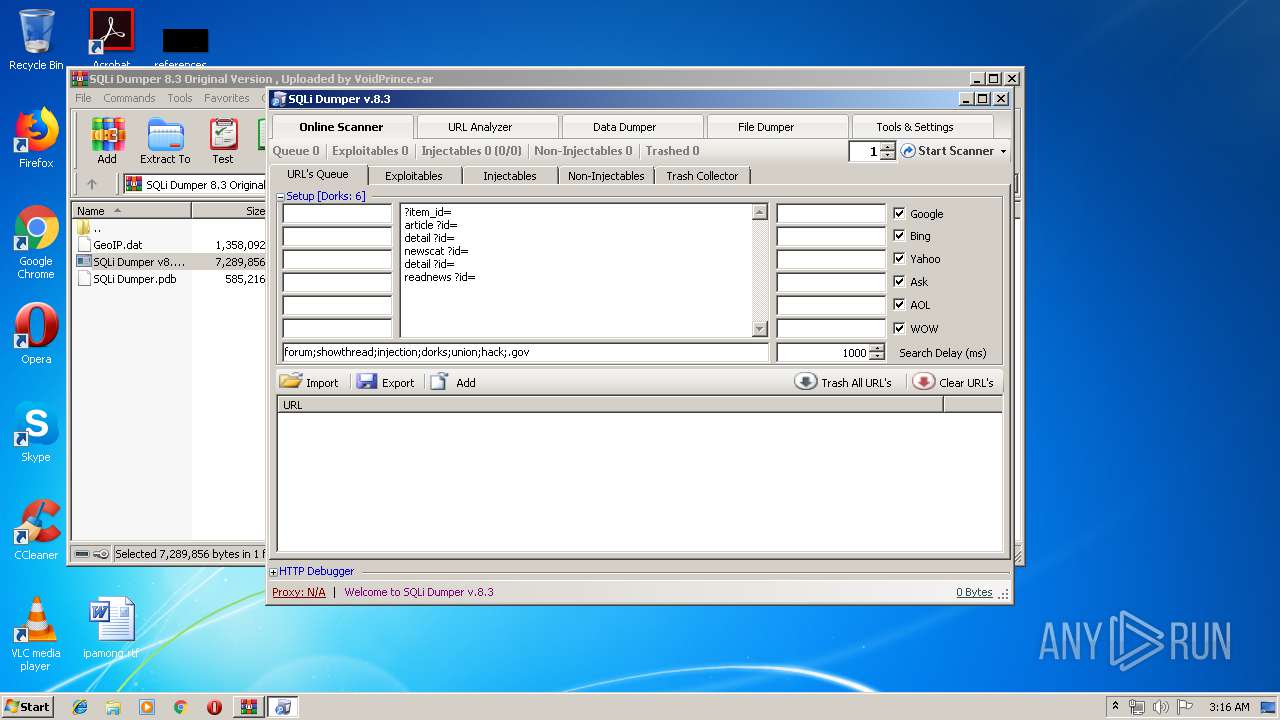Click the Clear URL's button
Viewport: 1280px width, 720px height.
[x=954, y=382]
